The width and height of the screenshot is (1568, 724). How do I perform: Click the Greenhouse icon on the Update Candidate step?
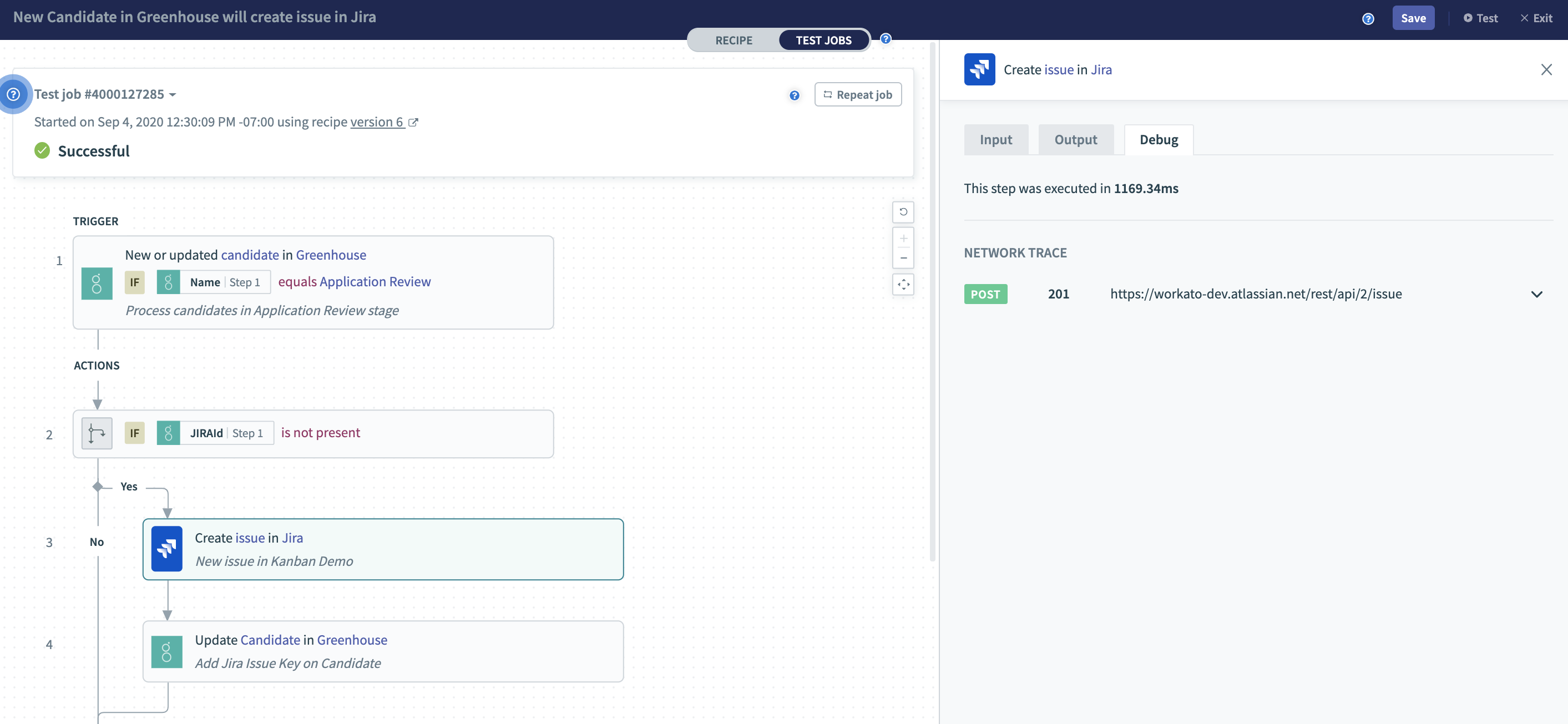167,651
